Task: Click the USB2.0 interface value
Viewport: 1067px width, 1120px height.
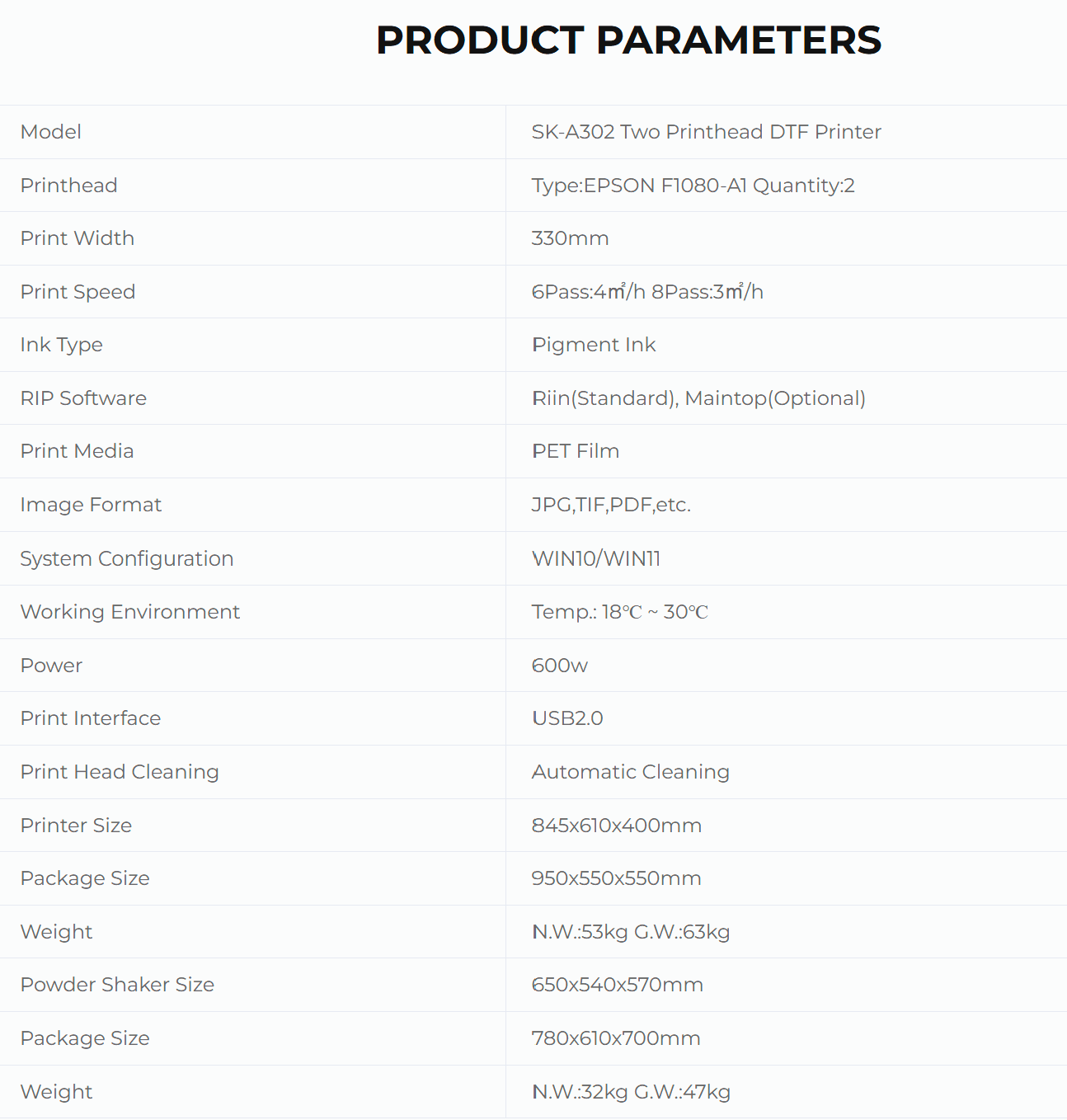Action: 567,718
